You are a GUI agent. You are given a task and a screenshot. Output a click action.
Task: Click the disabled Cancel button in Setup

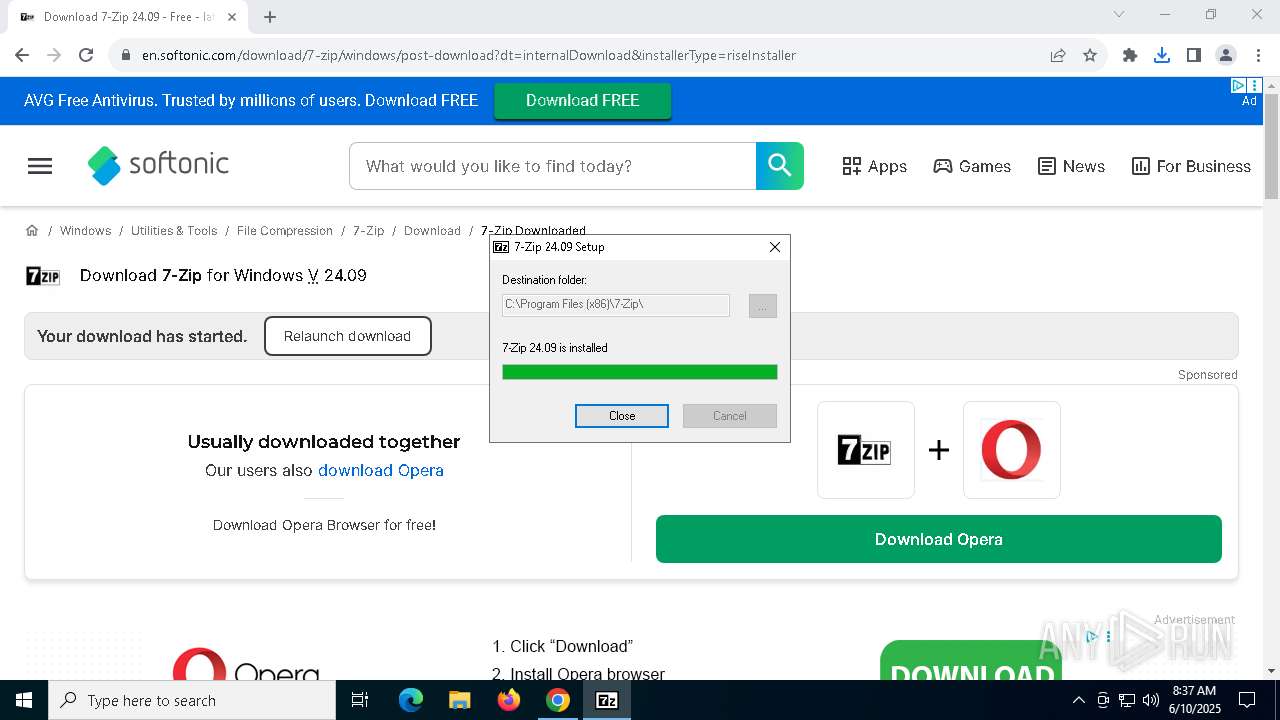coord(730,416)
